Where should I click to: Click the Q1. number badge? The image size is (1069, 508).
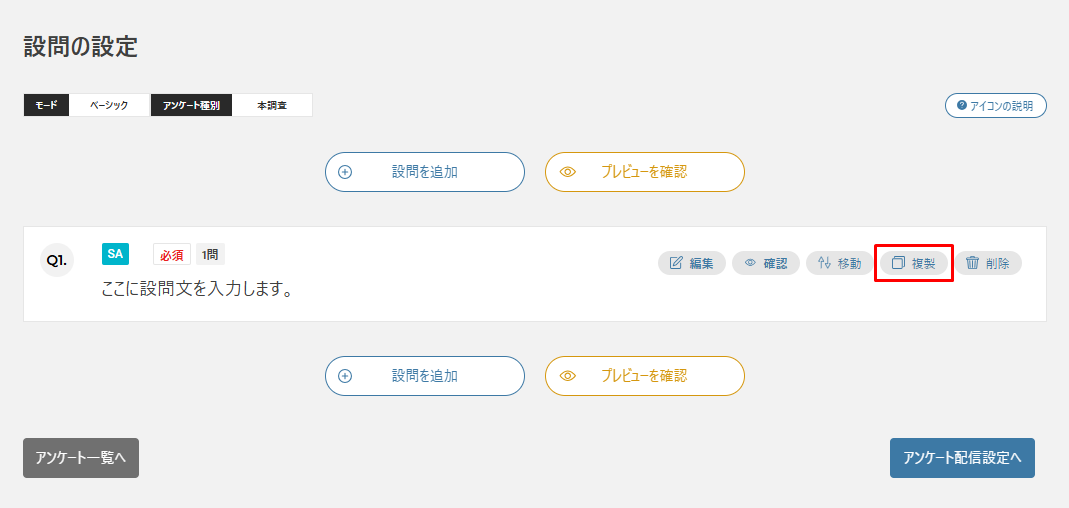[57, 260]
